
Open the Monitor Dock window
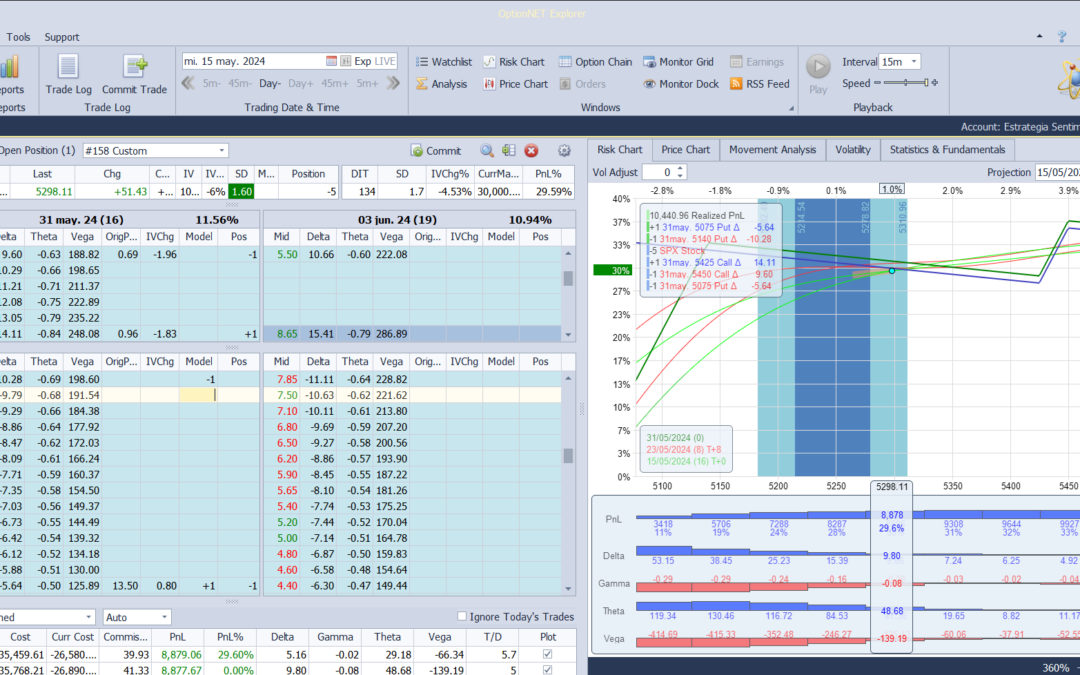point(680,84)
